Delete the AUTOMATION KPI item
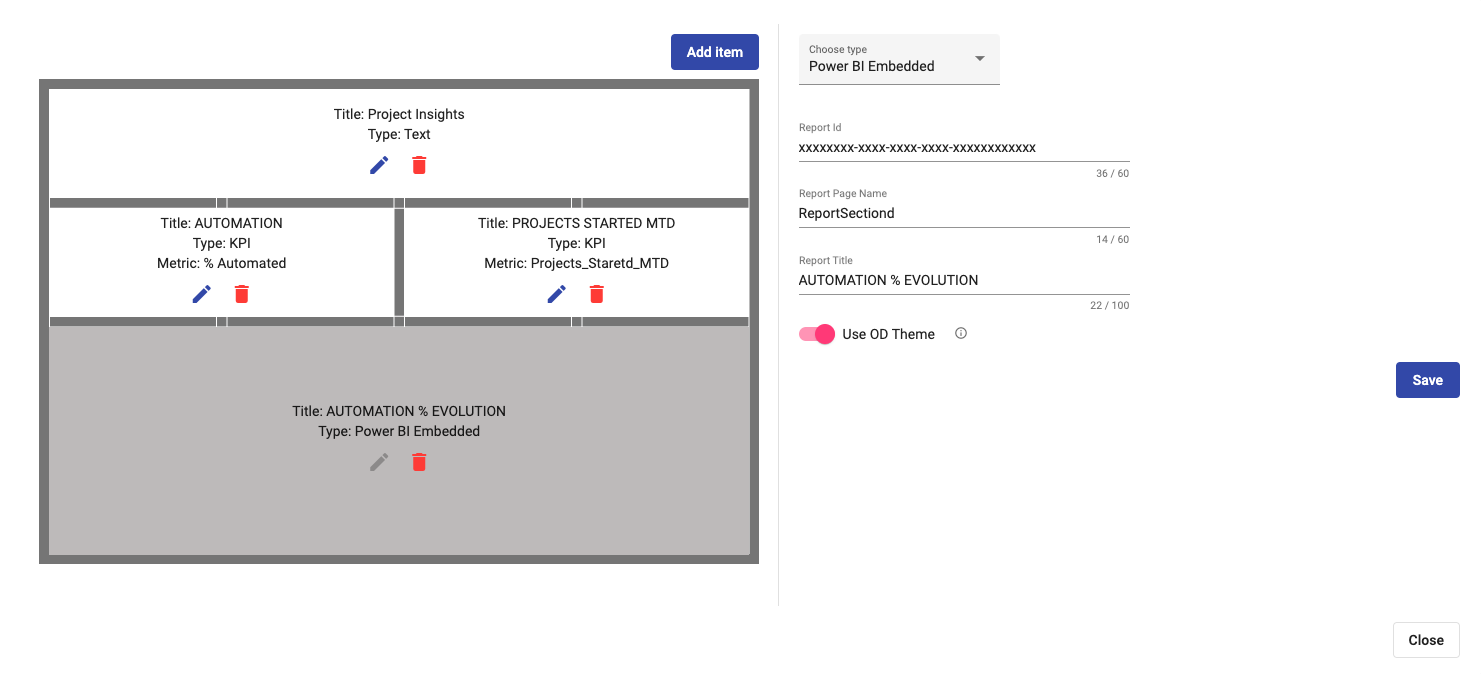Image resolution: width=1481 pixels, height=674 pixels. tap(242, 294)
